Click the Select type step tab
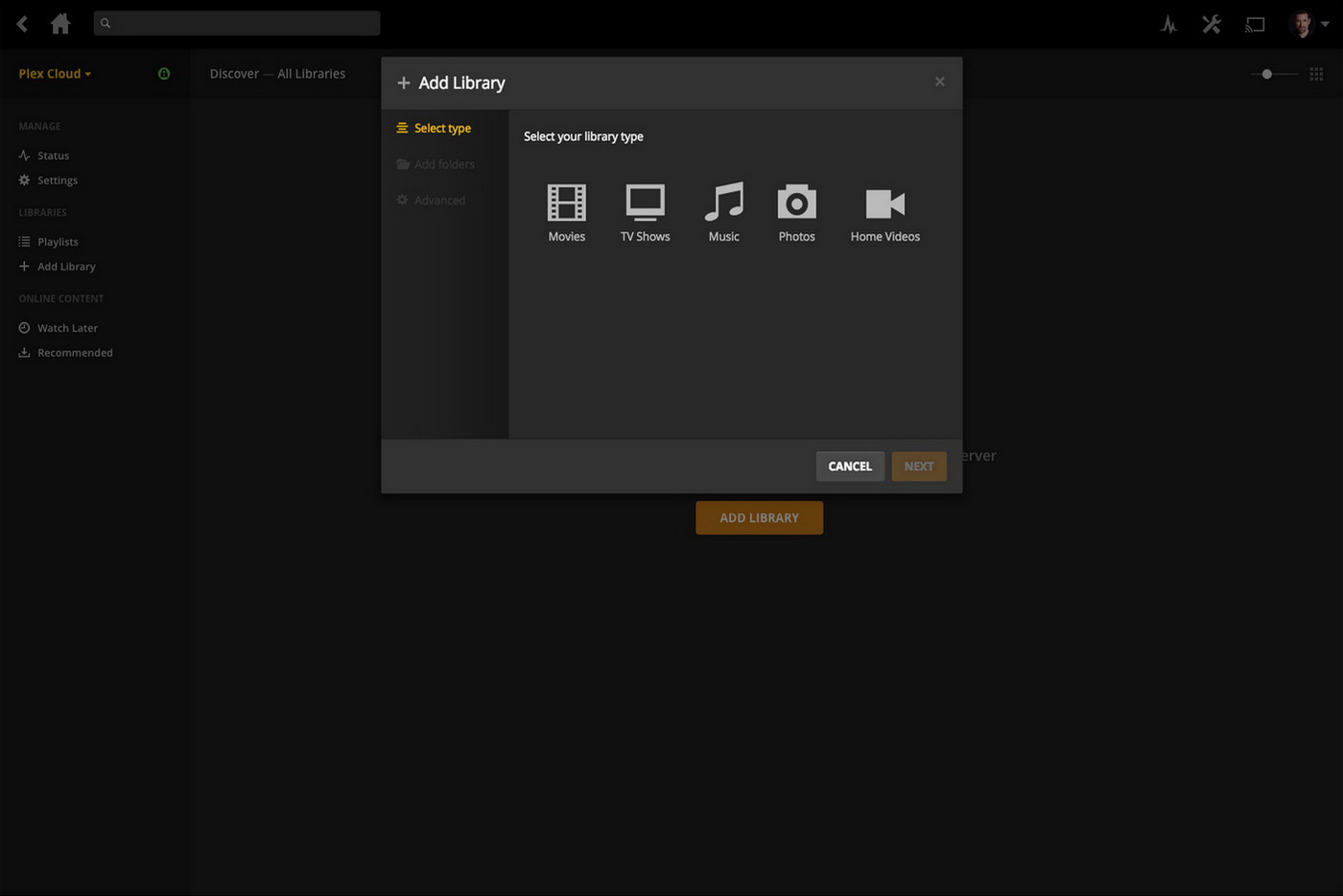This screenshot has height=896, width=1343. (x=434, y=128)
